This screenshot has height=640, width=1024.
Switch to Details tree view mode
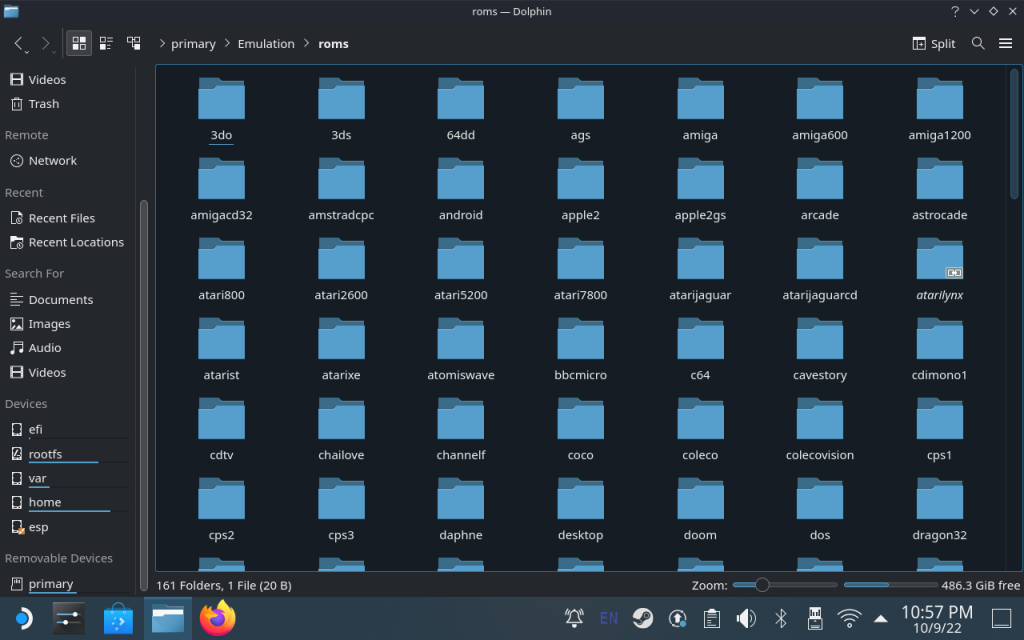[133, 44]
